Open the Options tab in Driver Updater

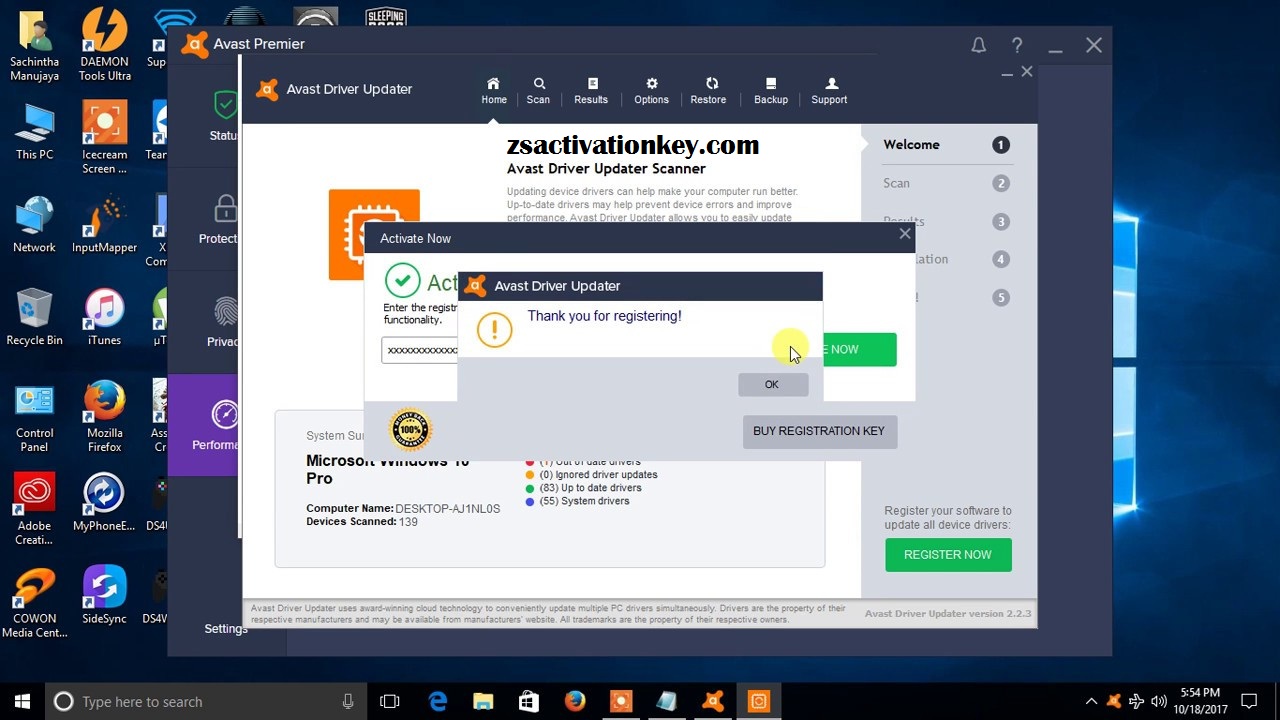[651, 90]
